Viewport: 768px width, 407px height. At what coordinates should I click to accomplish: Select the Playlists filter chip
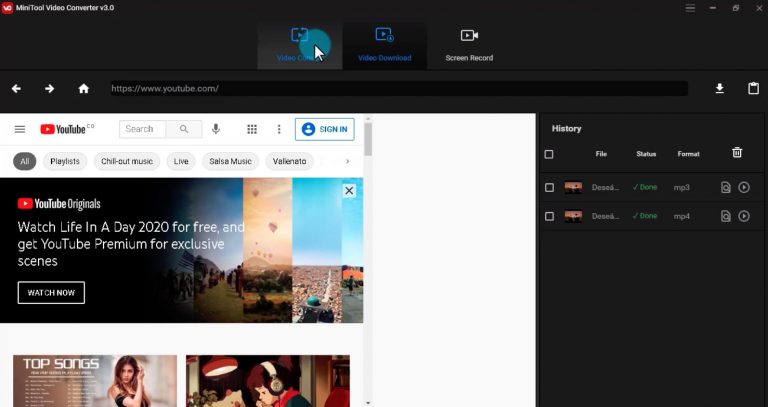point(65,161)
